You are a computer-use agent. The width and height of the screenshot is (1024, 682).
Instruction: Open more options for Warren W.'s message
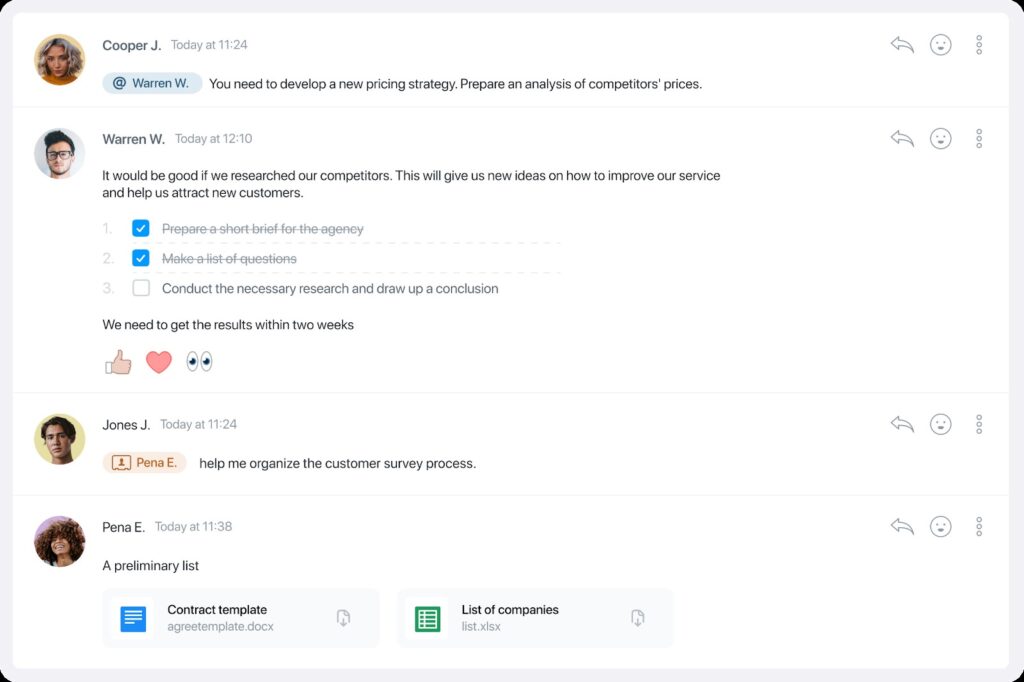(979, 139)
